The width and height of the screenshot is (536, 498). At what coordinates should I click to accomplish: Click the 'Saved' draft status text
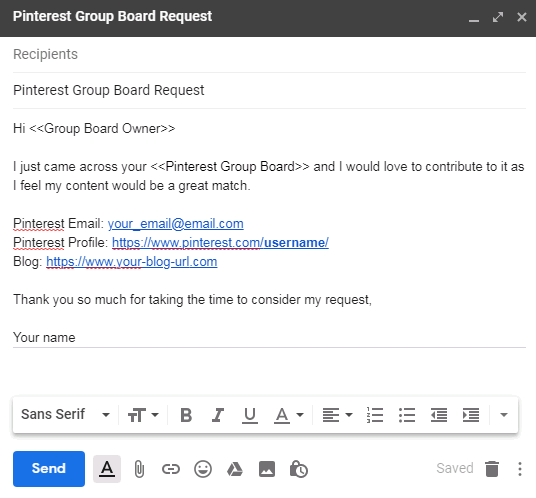tap(455, 468)
